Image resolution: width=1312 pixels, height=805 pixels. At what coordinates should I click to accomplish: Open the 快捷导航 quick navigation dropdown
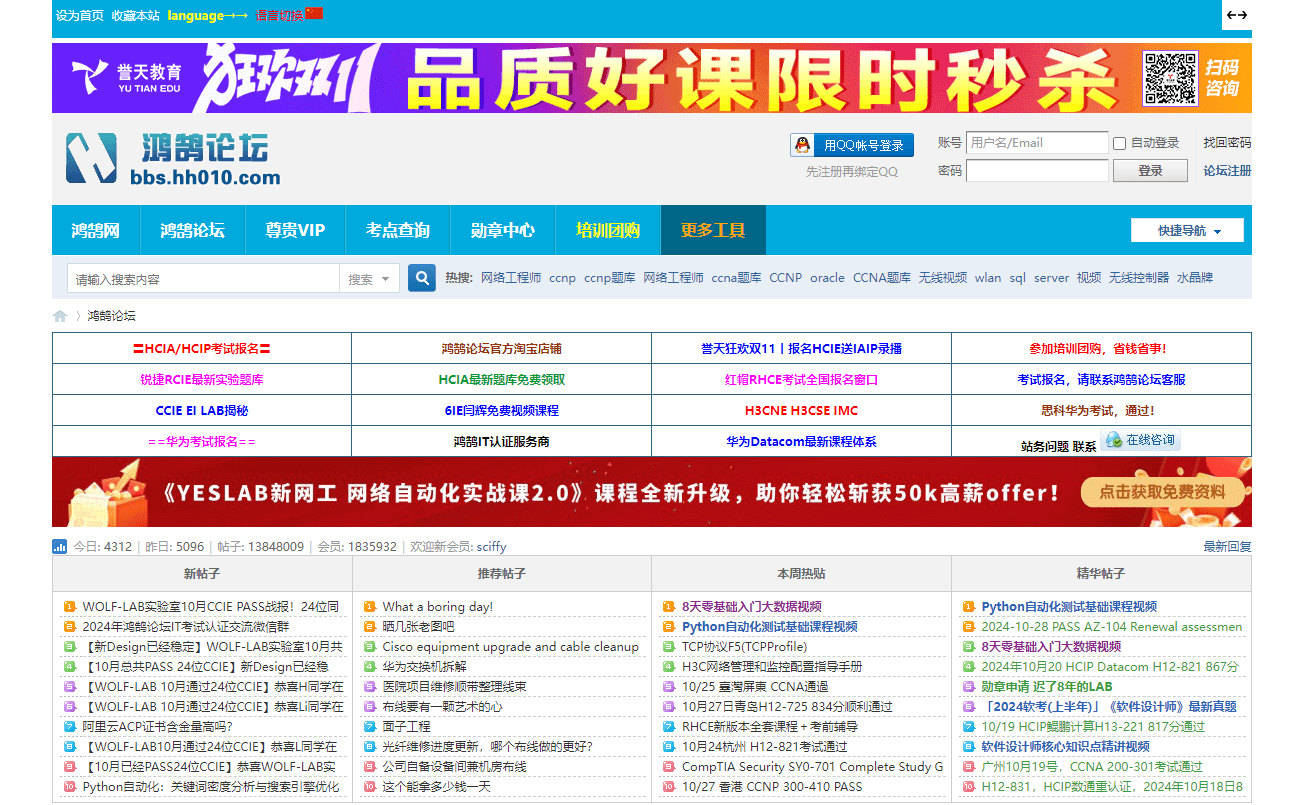[1186, 229]
